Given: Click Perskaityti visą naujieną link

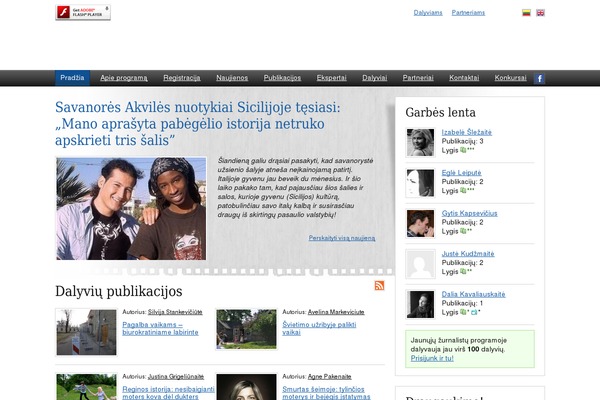Looking at the screenshot, I should pyautogui.click(x=342, y=238).
